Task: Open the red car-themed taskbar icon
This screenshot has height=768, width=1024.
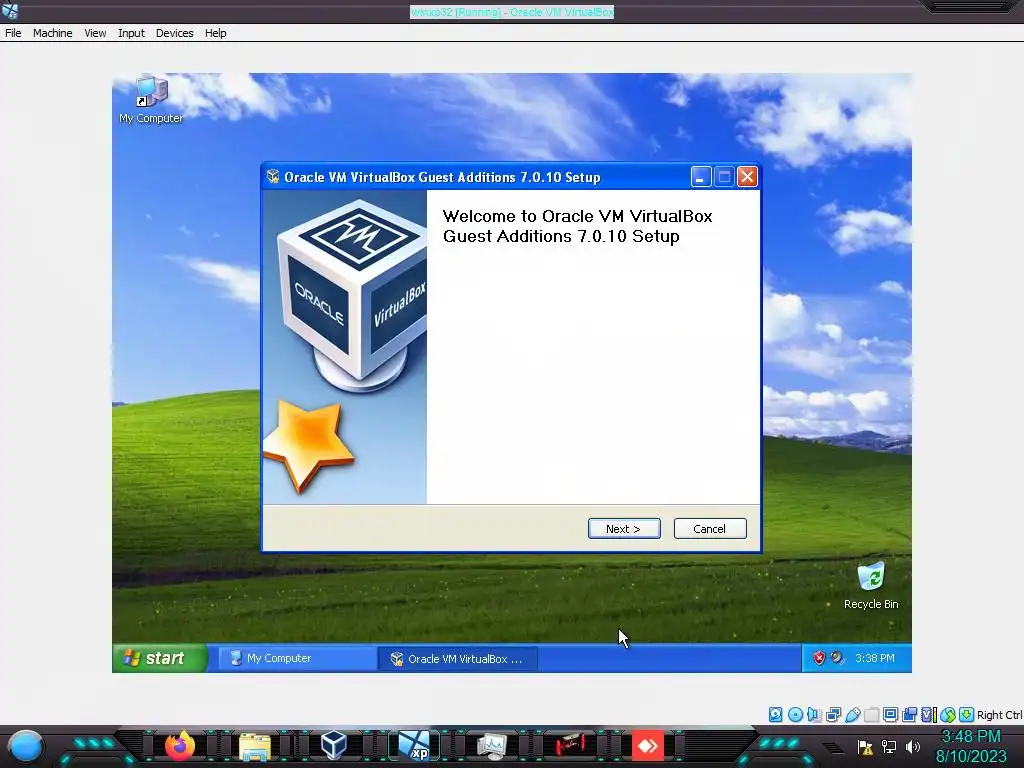Action: point(569,746)
